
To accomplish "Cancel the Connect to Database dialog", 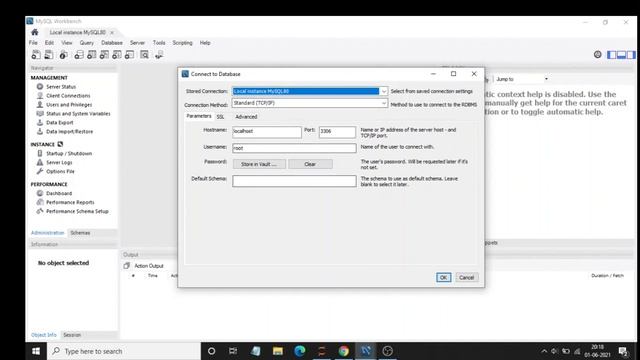I will (x=467, y=278).
